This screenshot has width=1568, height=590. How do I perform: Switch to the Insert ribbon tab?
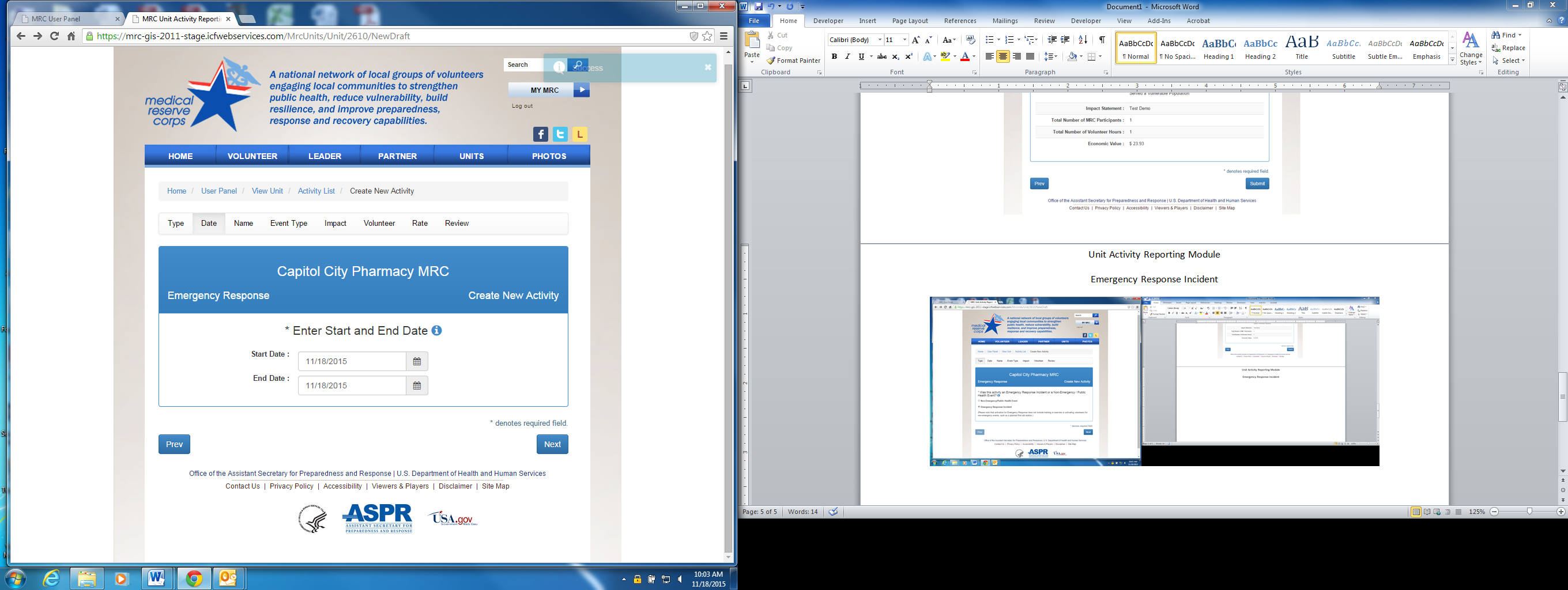tap(868, 21)
